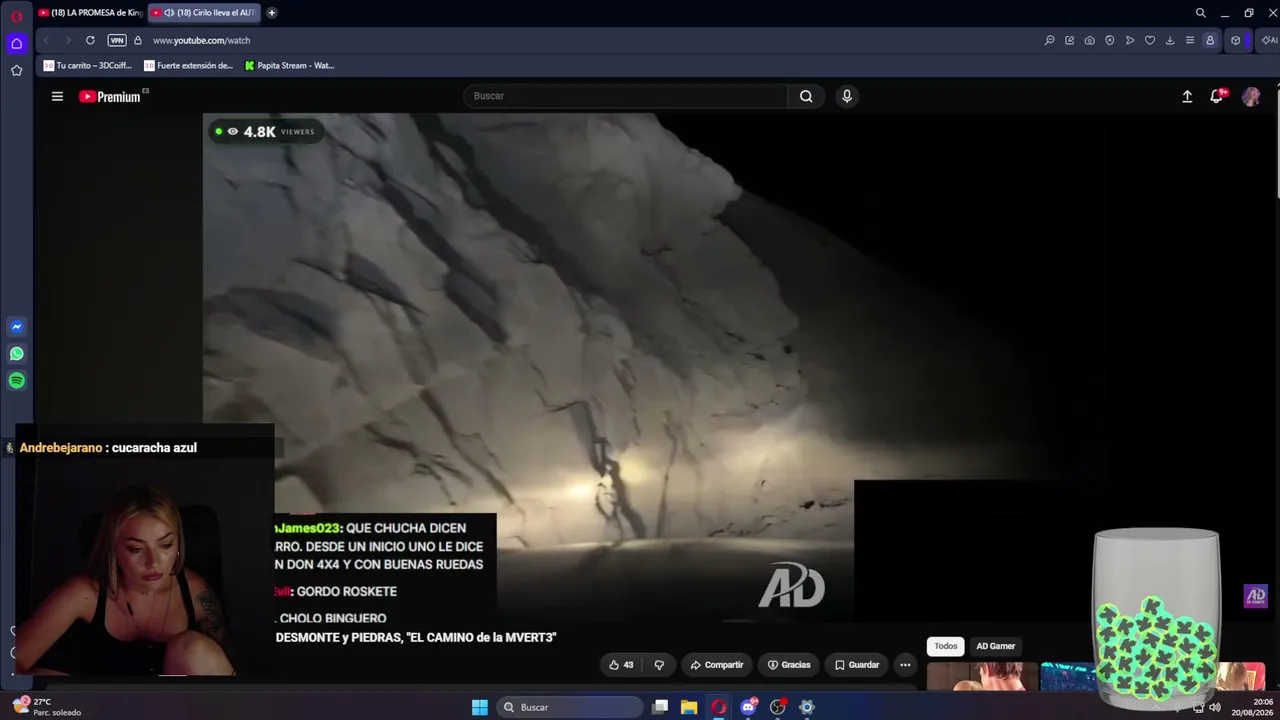Open the gear app on taskbar

click(807, 707)
